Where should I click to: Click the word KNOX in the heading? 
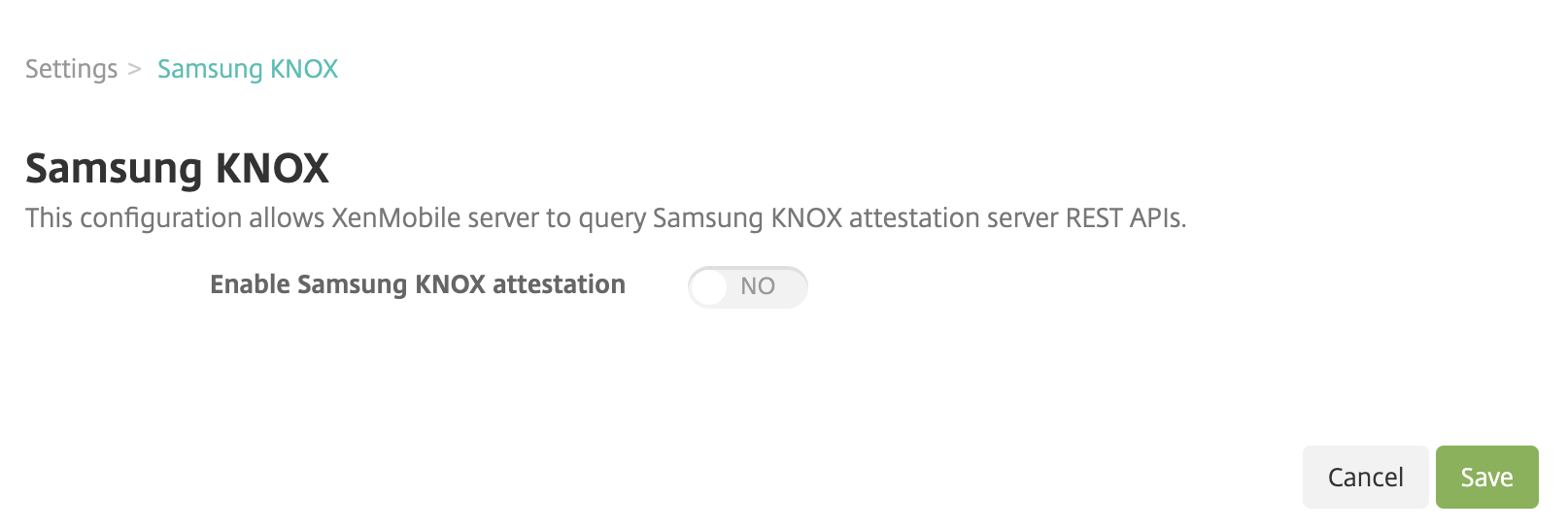[272, 168]
